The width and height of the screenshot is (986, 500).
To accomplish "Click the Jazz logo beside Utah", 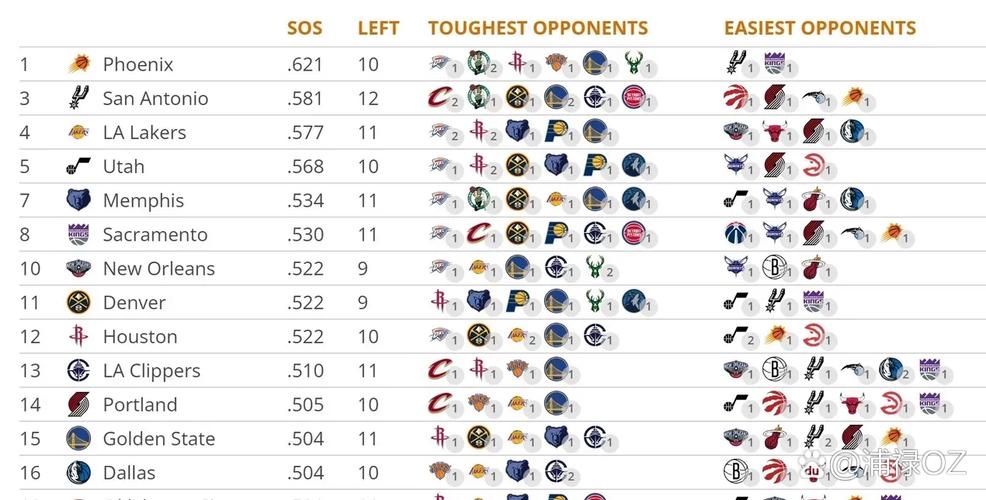I will (x=78, y=166).
